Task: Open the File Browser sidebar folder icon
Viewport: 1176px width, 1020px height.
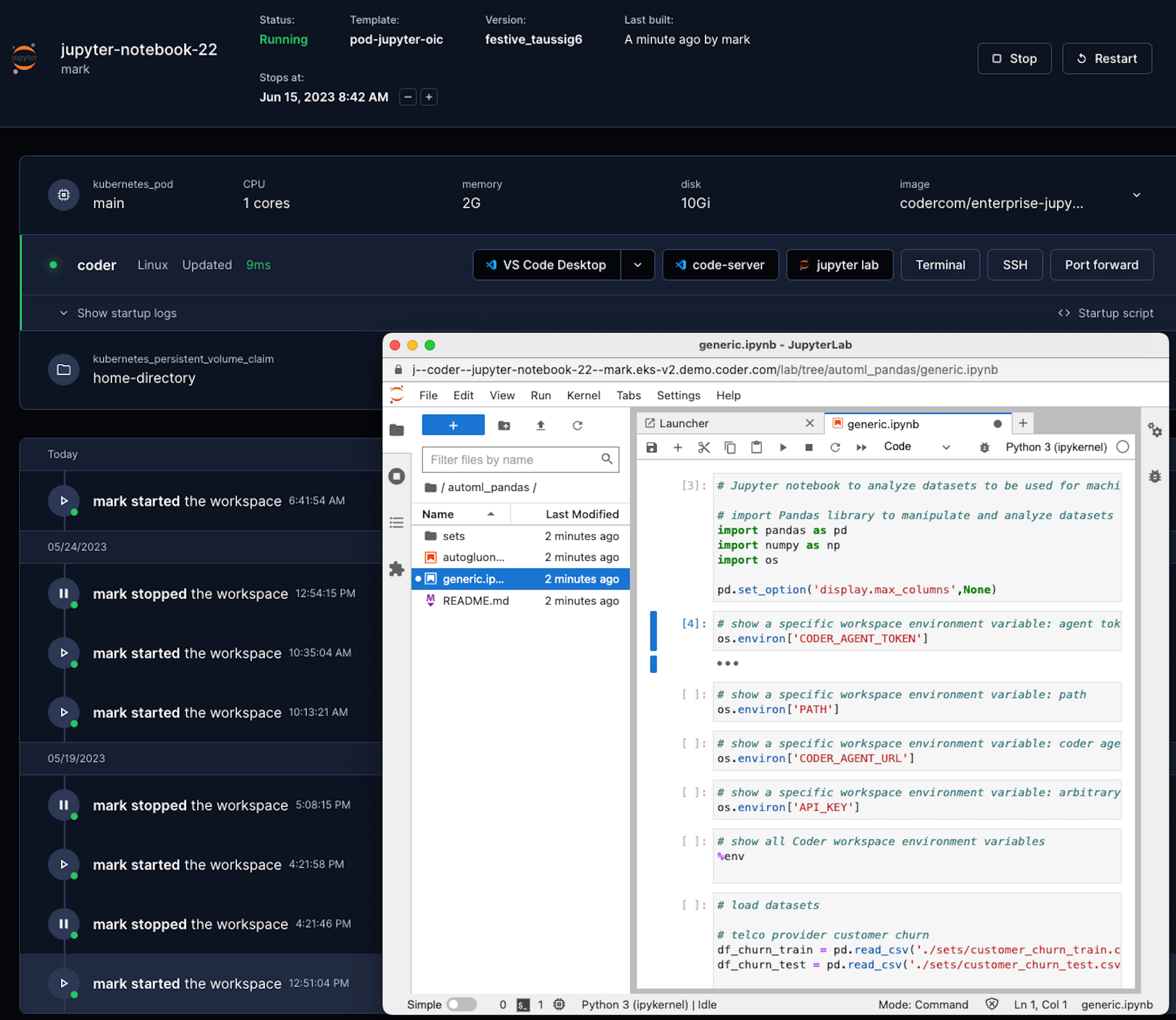Action: click(x=397, y=430)
